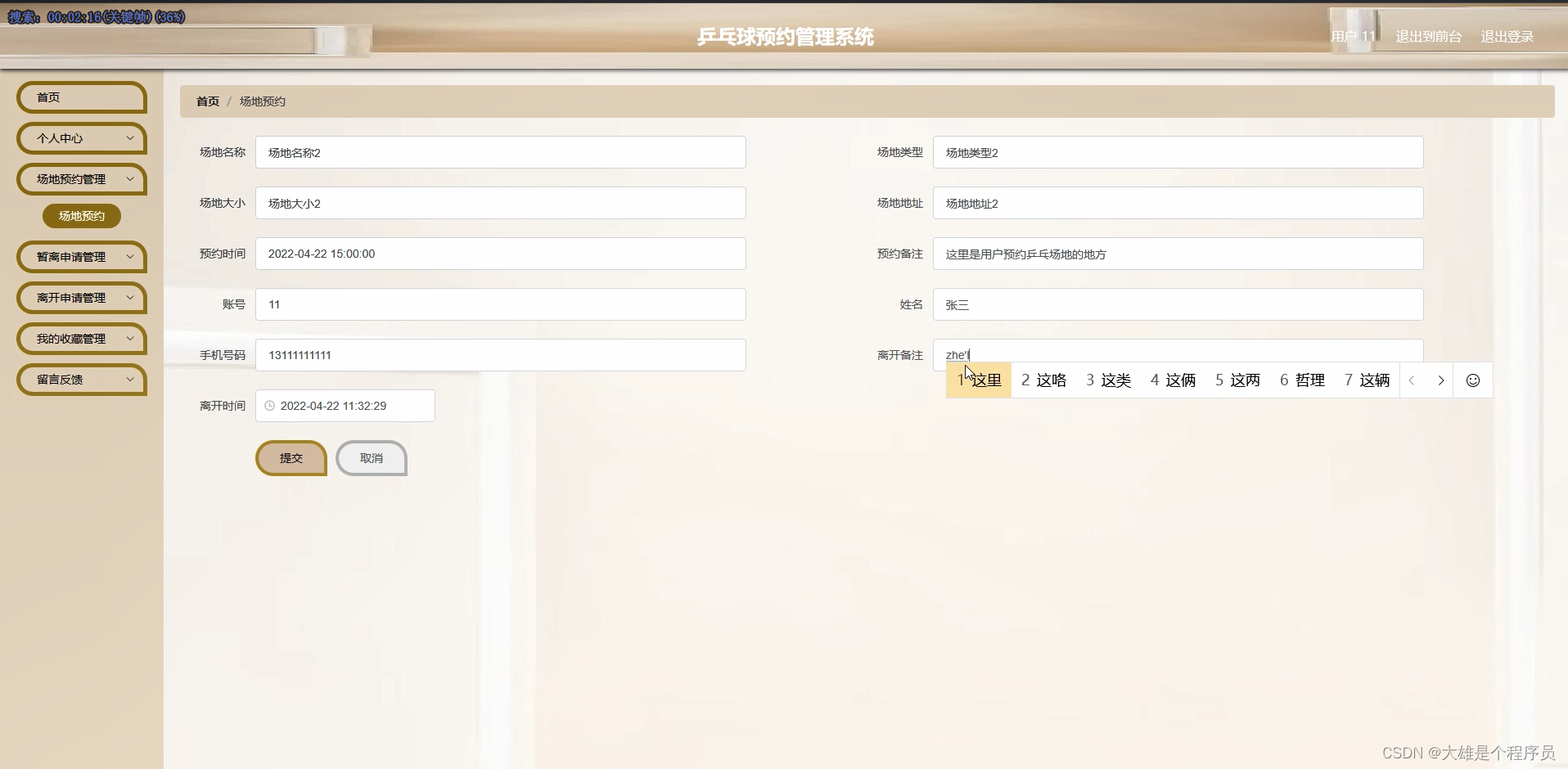Image resolution: width=1568 pixels, height=769 pixels.
Task: Expand the 个人中心 sidebar section
Action: click(x=81, y=138)
